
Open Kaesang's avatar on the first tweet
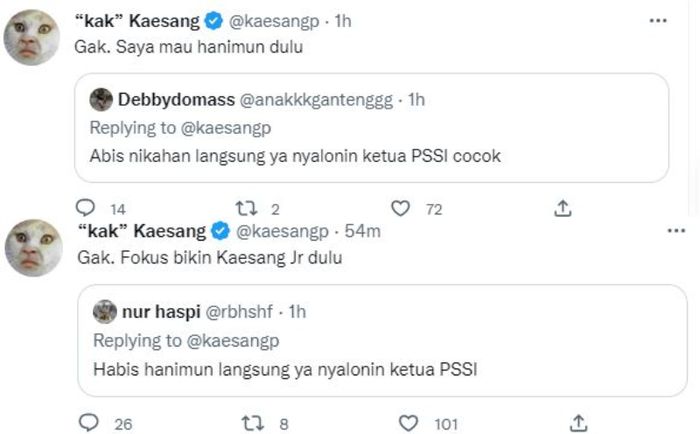click(34, 41)
